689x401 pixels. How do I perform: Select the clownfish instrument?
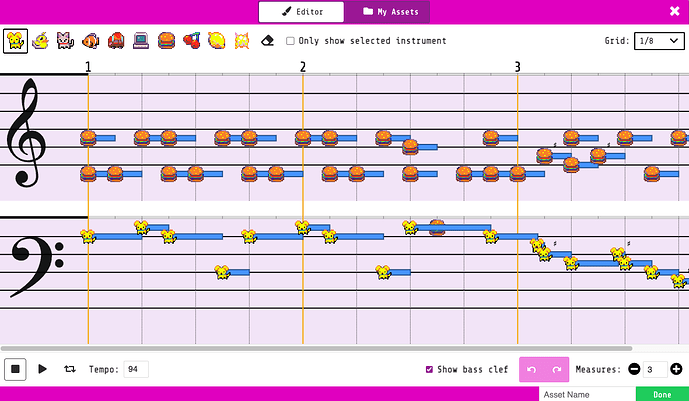(91, 41)
